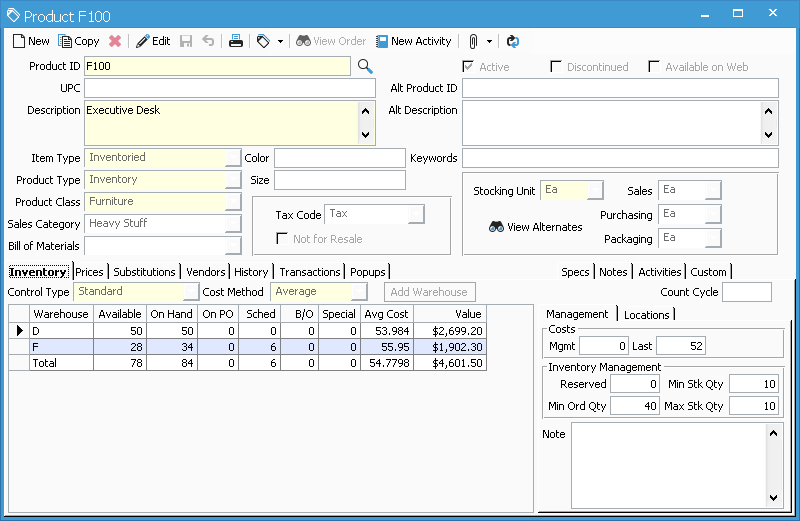Viewport: 800px width, 521px height.
Task: Switch to the Vendors tab
Action: click(x=205, y=272)
